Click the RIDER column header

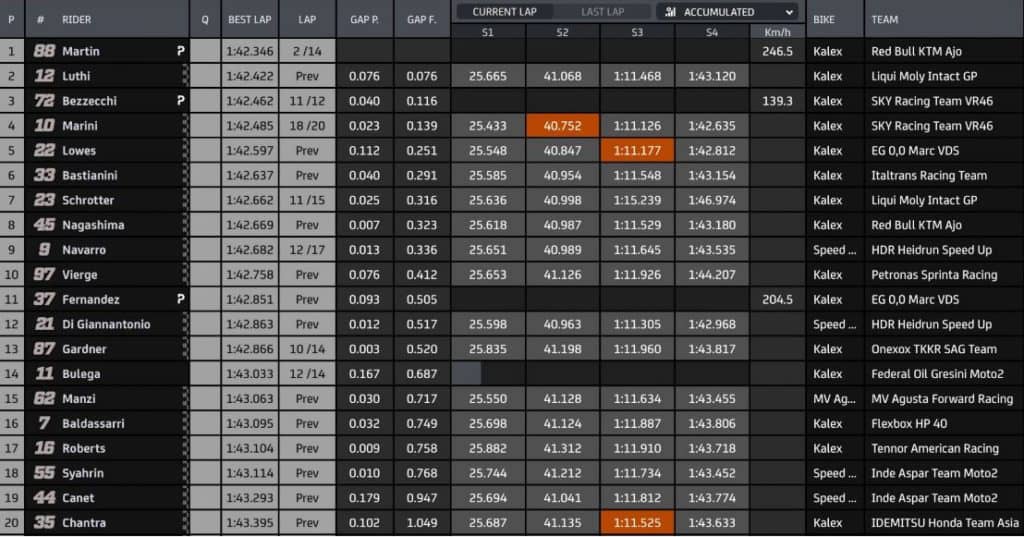click(77, 19)
